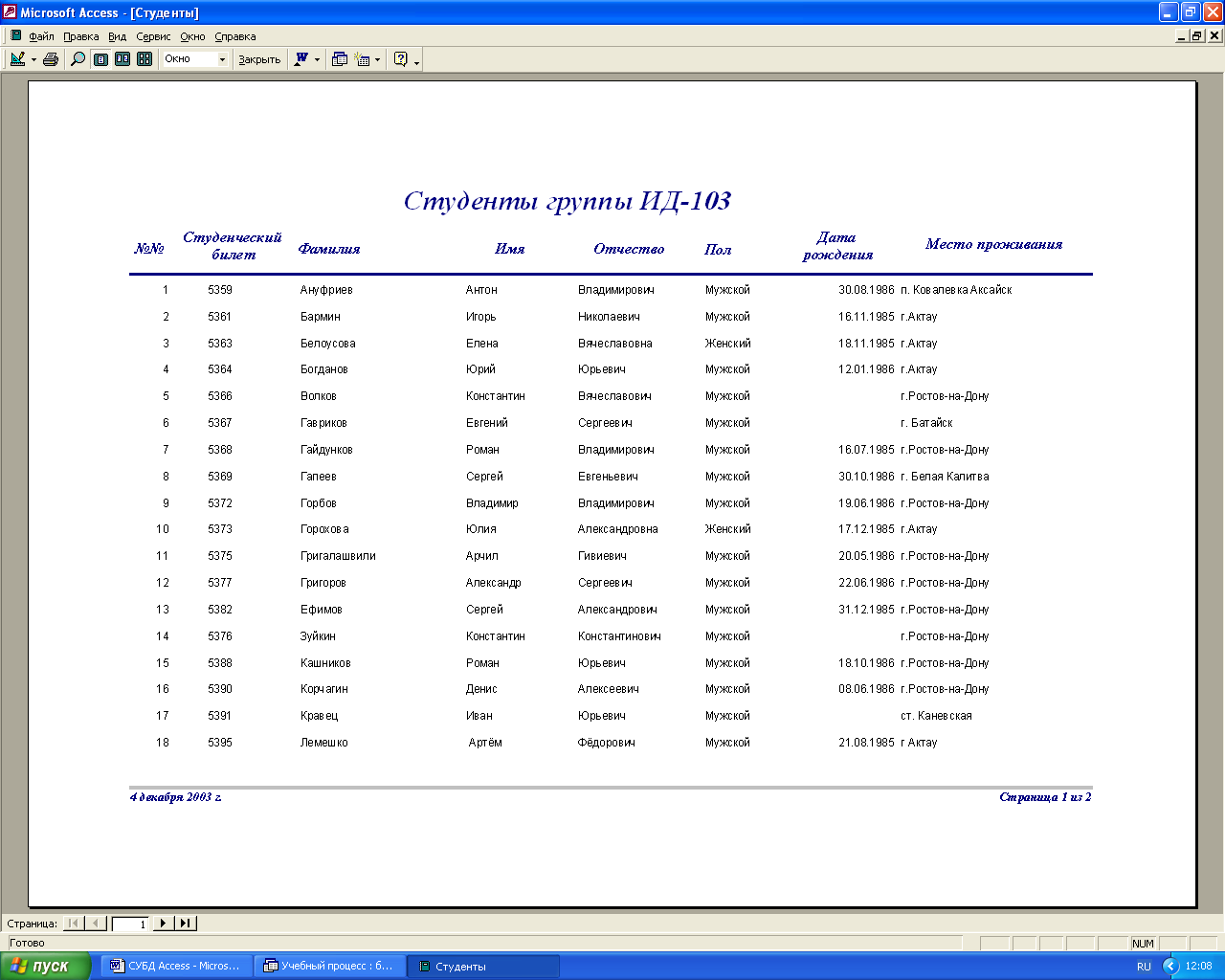Open the Файл menu
This screenshot has height=980, width=1225.
41,36
